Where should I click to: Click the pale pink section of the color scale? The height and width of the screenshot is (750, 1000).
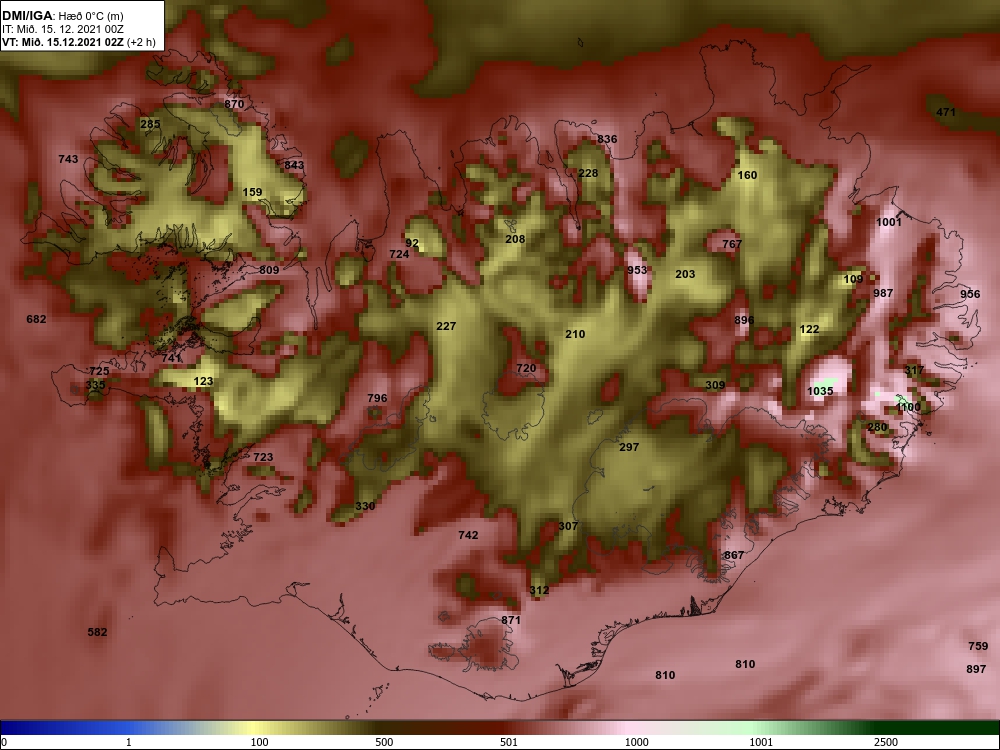[631, 728]
